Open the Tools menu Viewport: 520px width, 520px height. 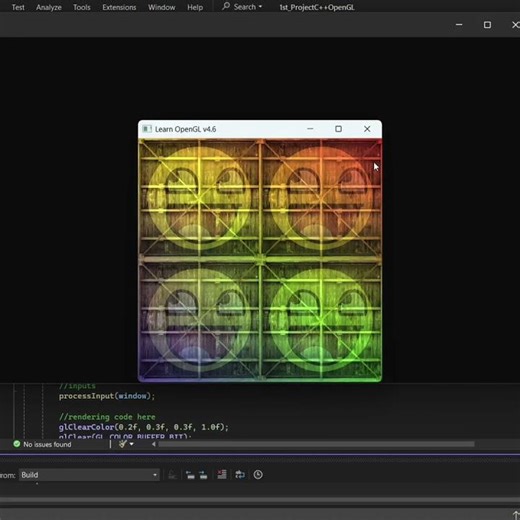(82, 7)
